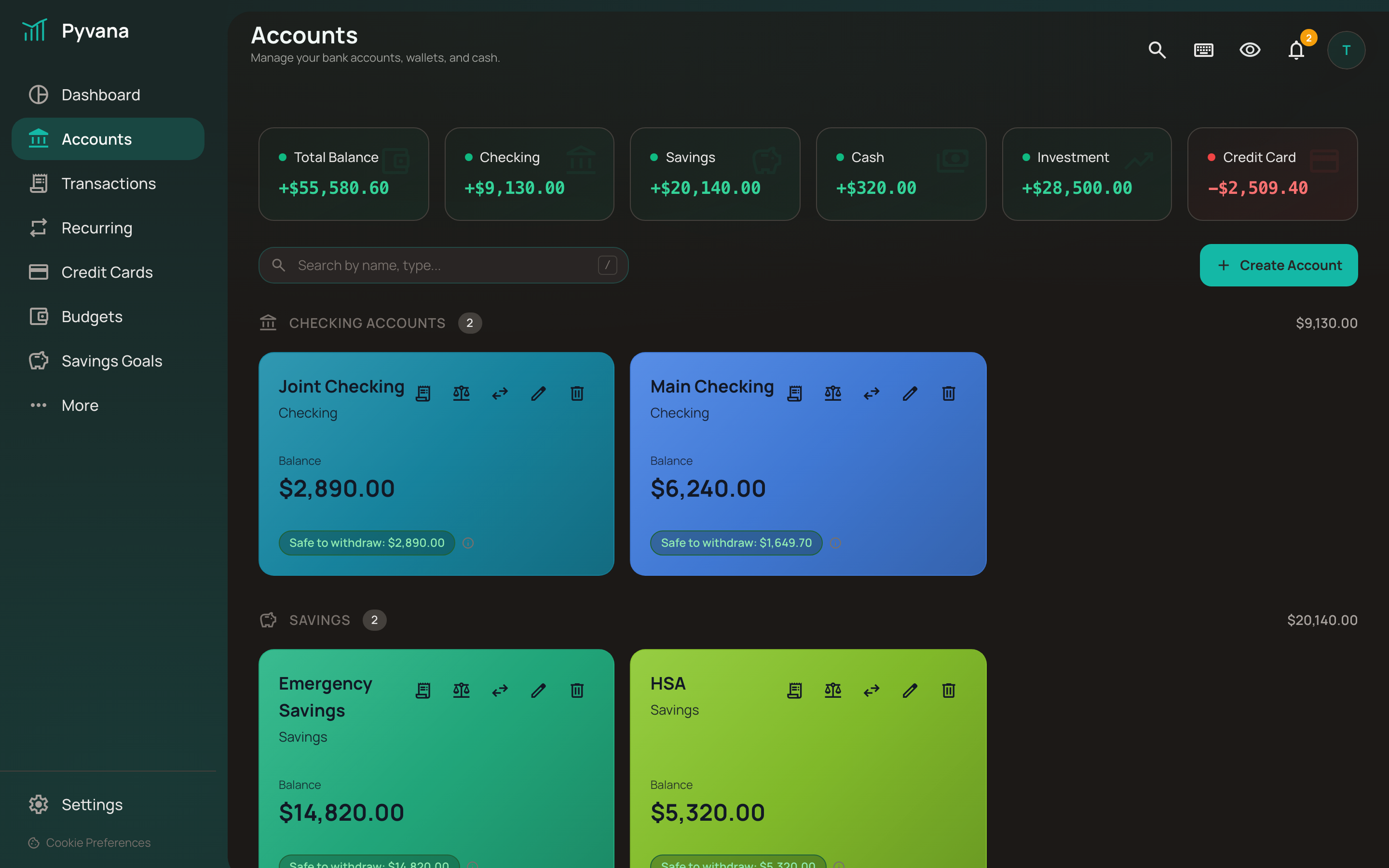Screen dimensions: 1389x868
Task: Reconcile Joint Checking balance scale icon
Action: click(462, 393)
